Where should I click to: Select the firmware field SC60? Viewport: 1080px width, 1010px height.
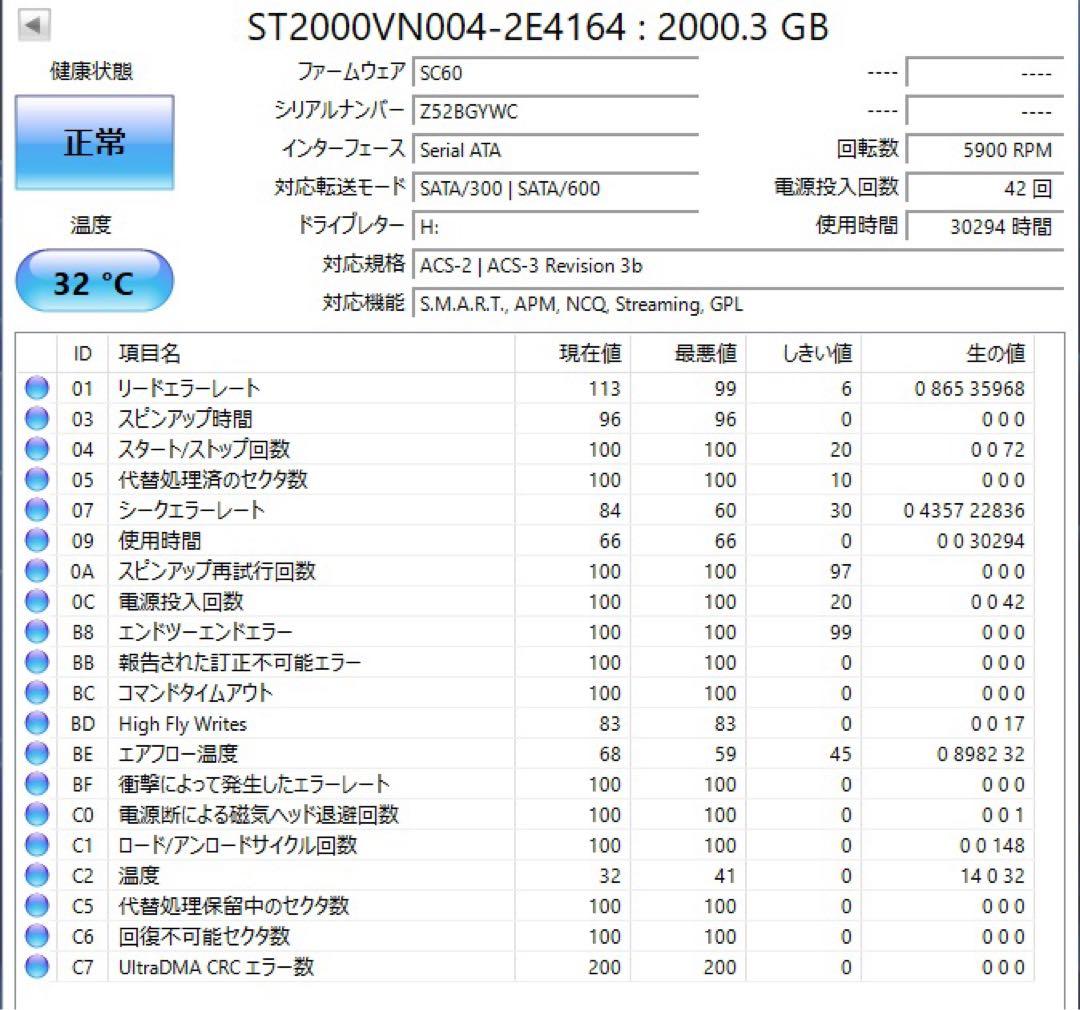click(x=555, y=72)
